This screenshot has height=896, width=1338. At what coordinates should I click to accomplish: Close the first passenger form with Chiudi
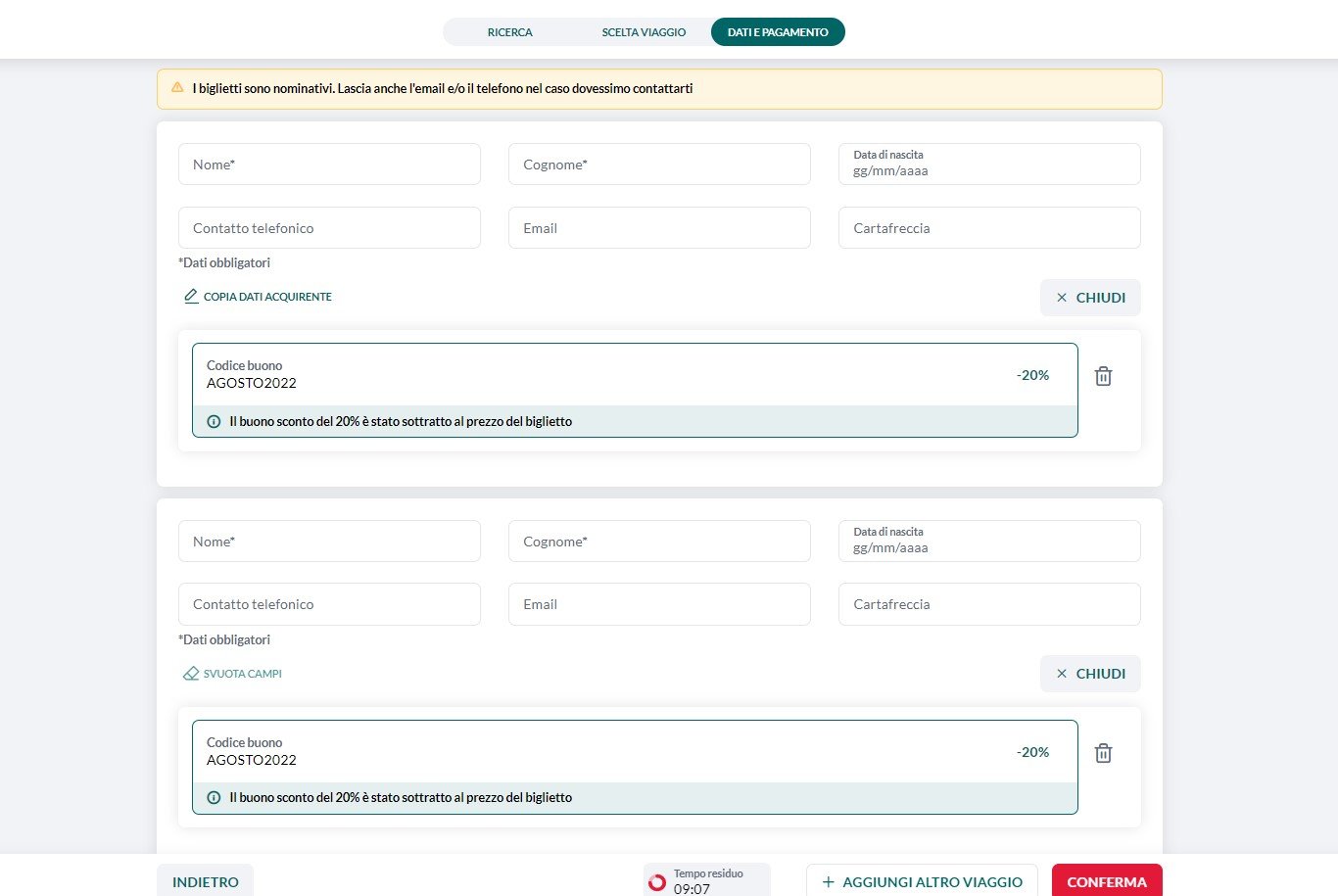coord(1090,298)
